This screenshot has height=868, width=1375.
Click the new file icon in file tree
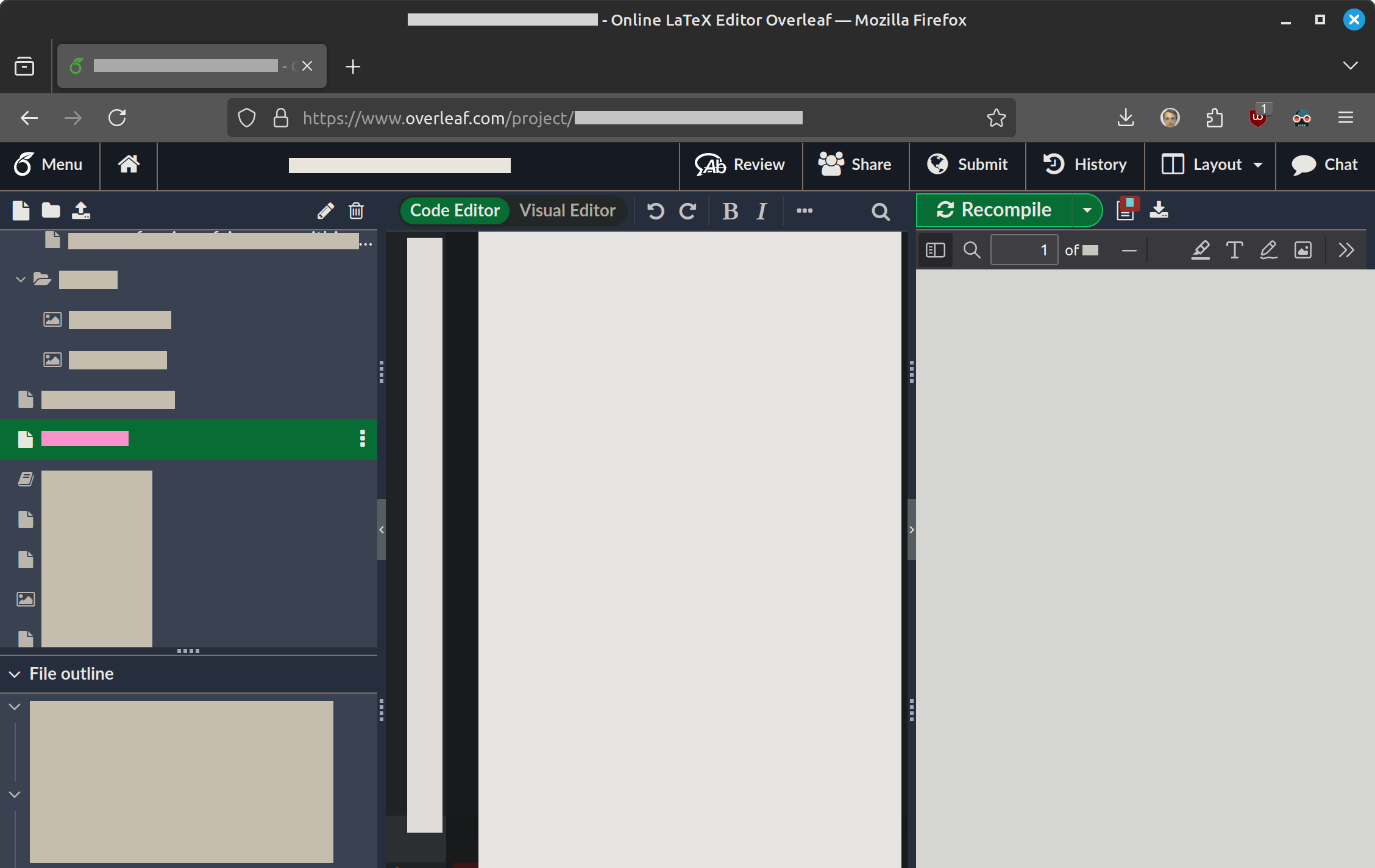point(21,211)
